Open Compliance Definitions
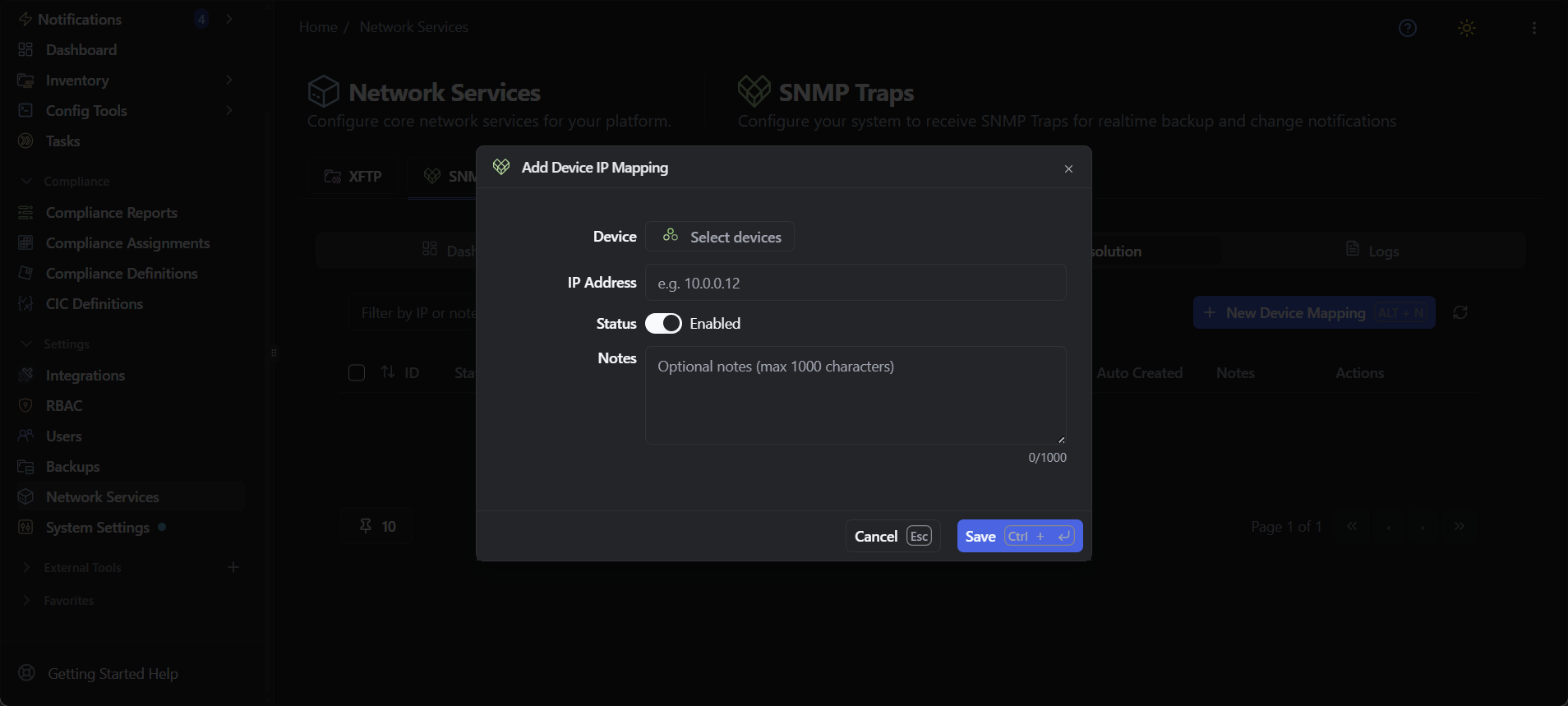 coord(122,273)
